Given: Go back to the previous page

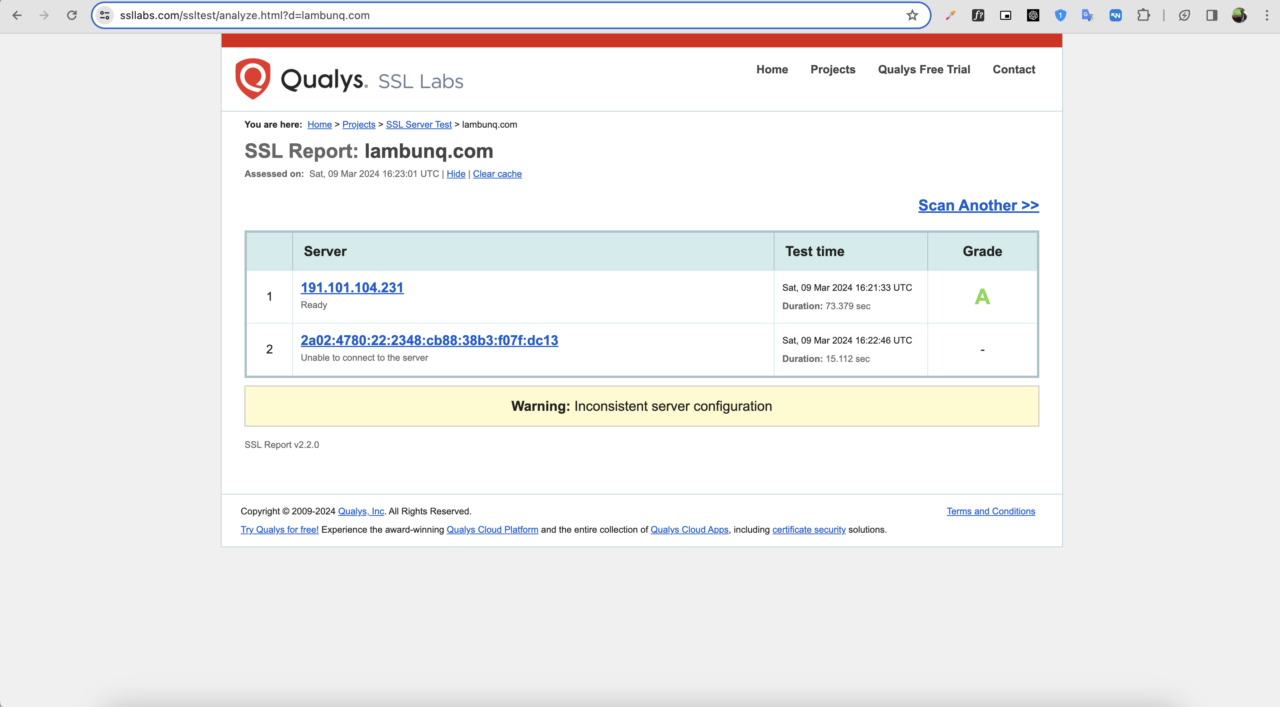Looking at the screenshot, I should coord(17,15).
